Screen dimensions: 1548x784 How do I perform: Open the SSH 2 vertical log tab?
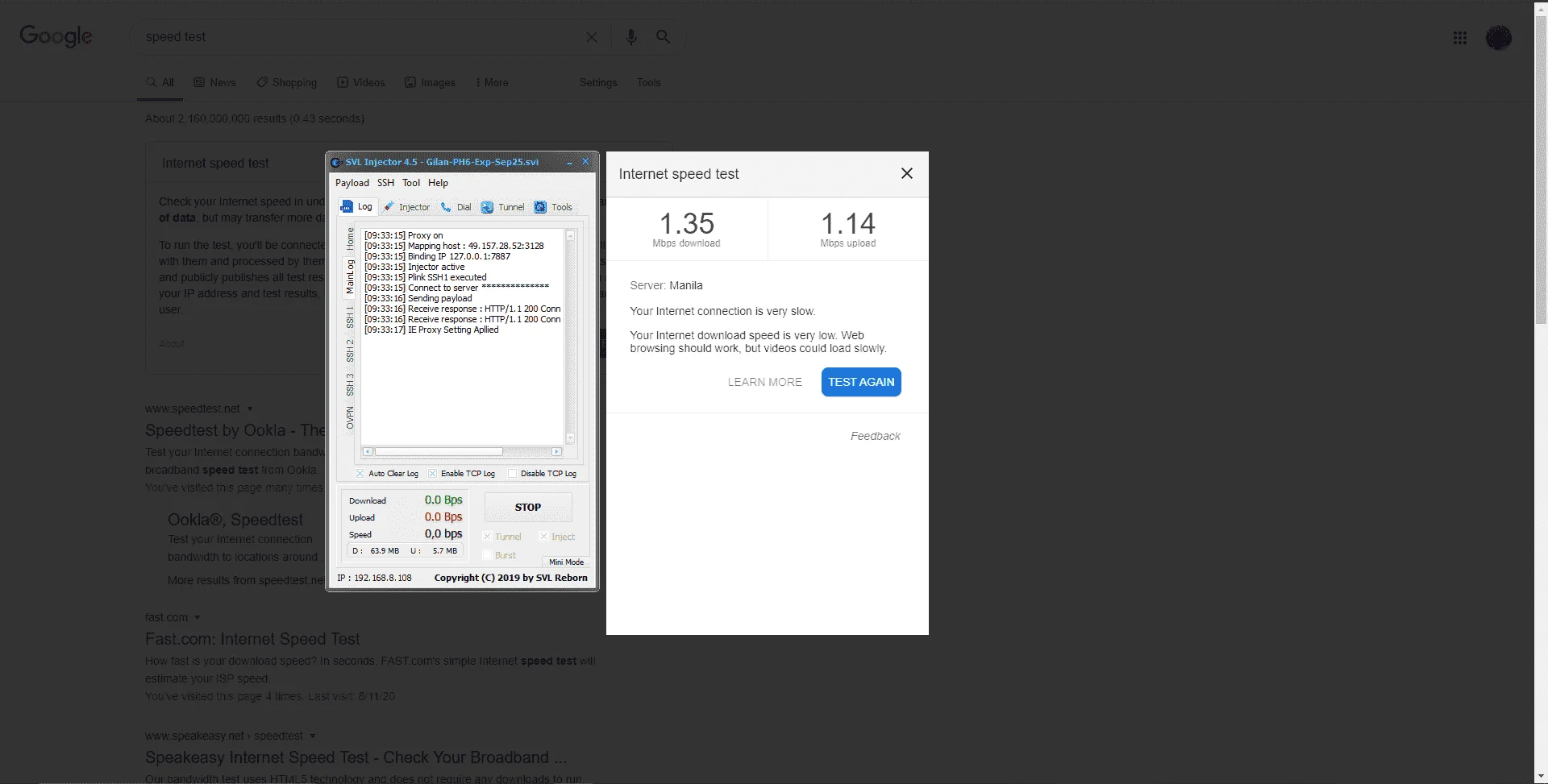[350, 351]
